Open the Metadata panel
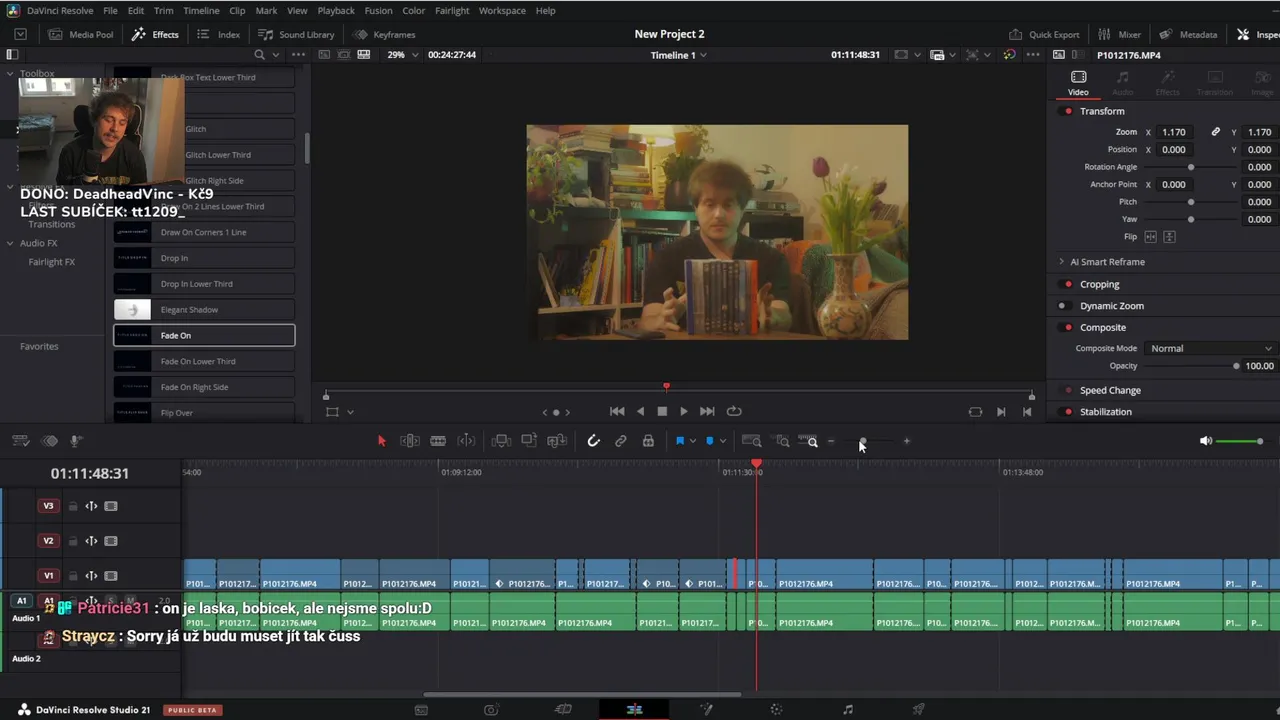This screenshot has height=720, width=1280. [1188, 34]
